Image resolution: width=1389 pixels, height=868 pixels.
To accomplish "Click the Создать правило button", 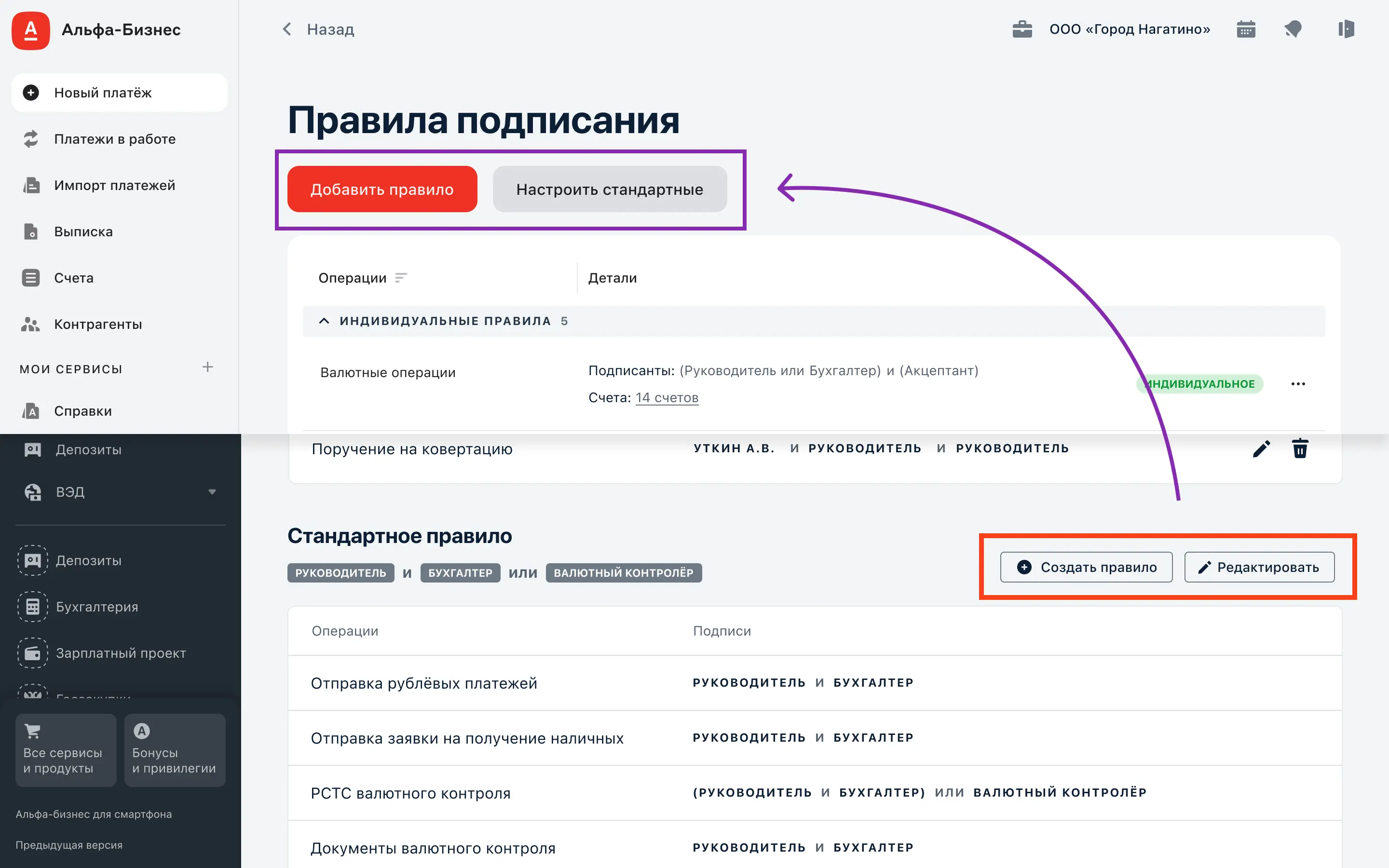I will [1086, 567].
